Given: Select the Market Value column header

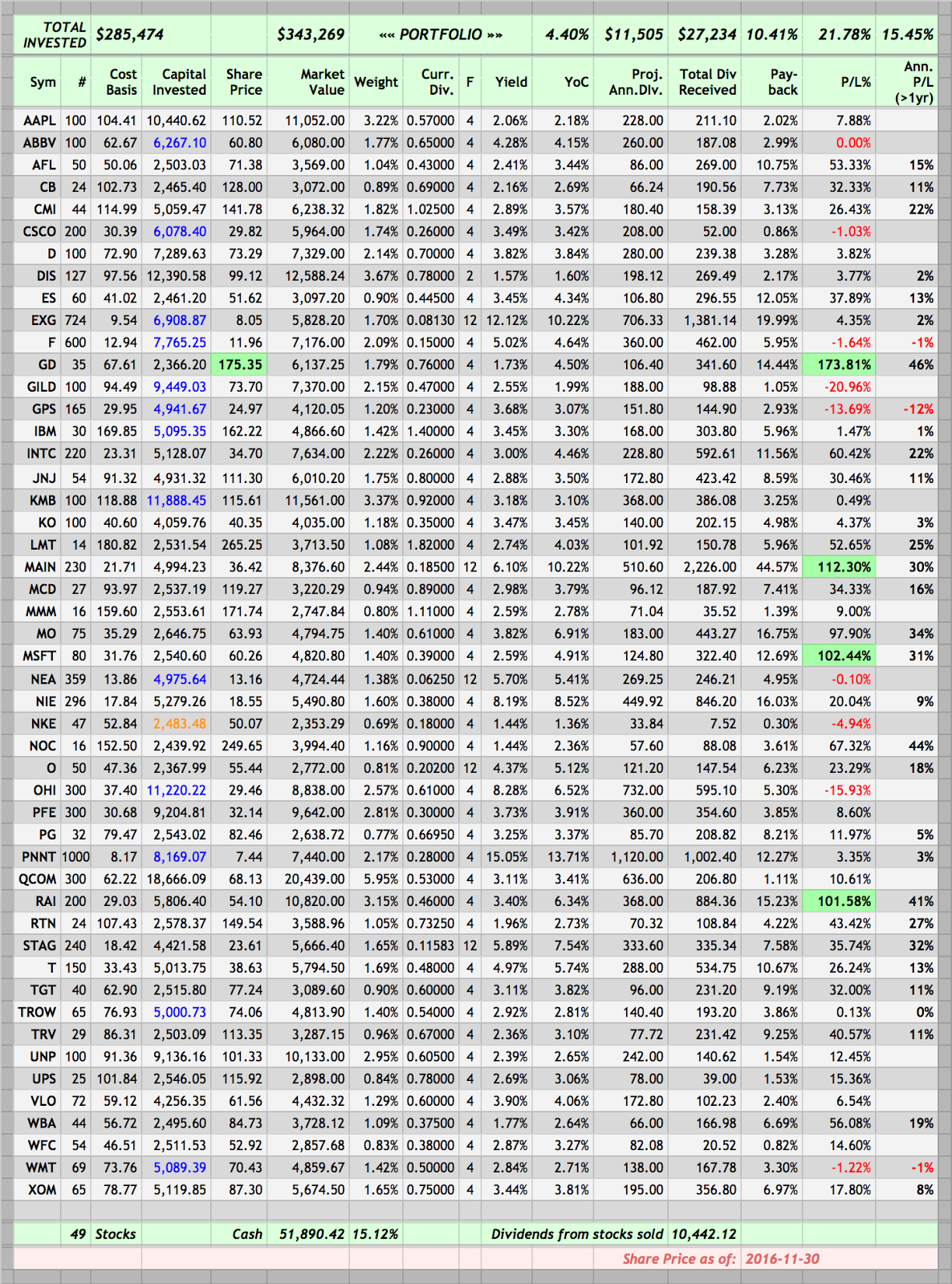Looking at the screenshot, I should [307, 82].
